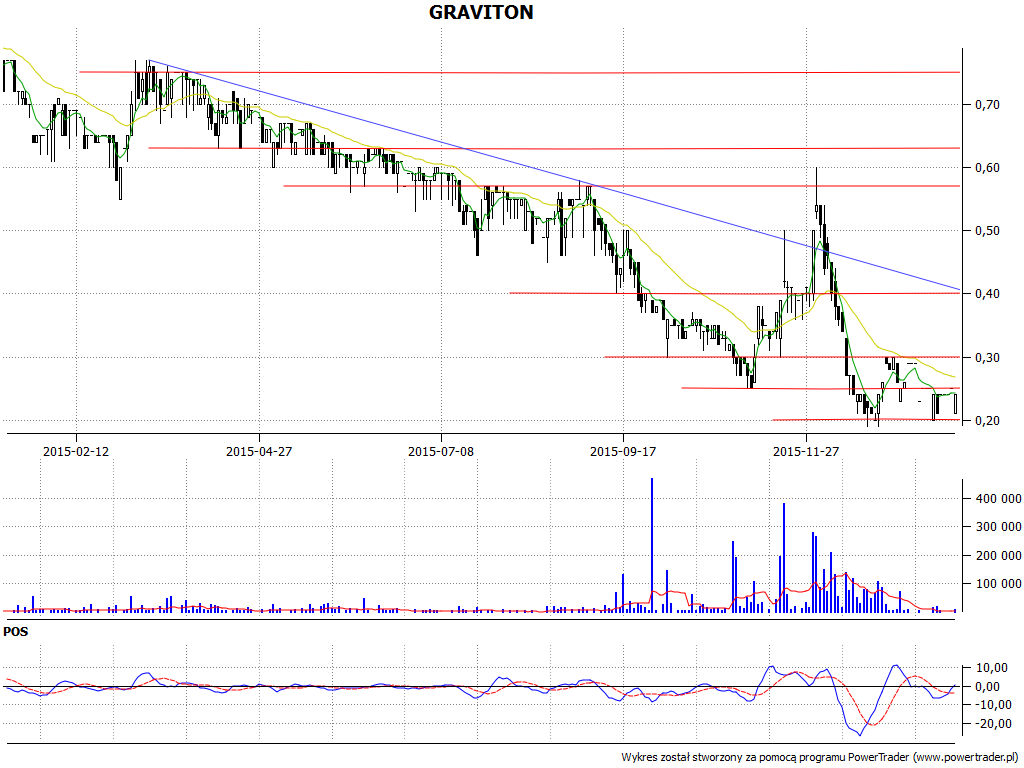Click the 400 000 volume axis label
The image size is (1024, 768).
point(998,499)
